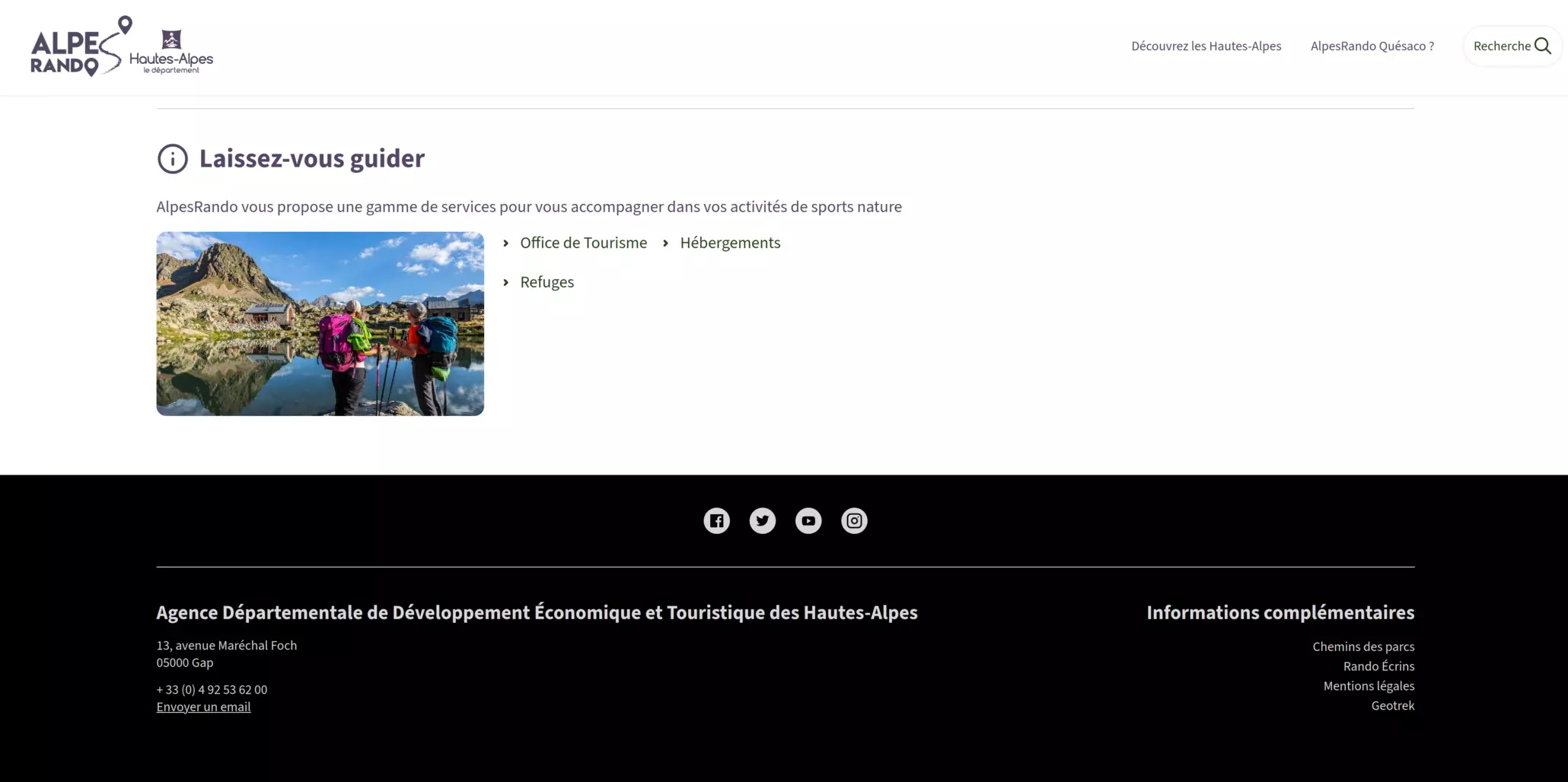Open the Office de Tourisme link
This screenshot has width=1568, height=782.
pyautogui.click(x=583, y=243)
